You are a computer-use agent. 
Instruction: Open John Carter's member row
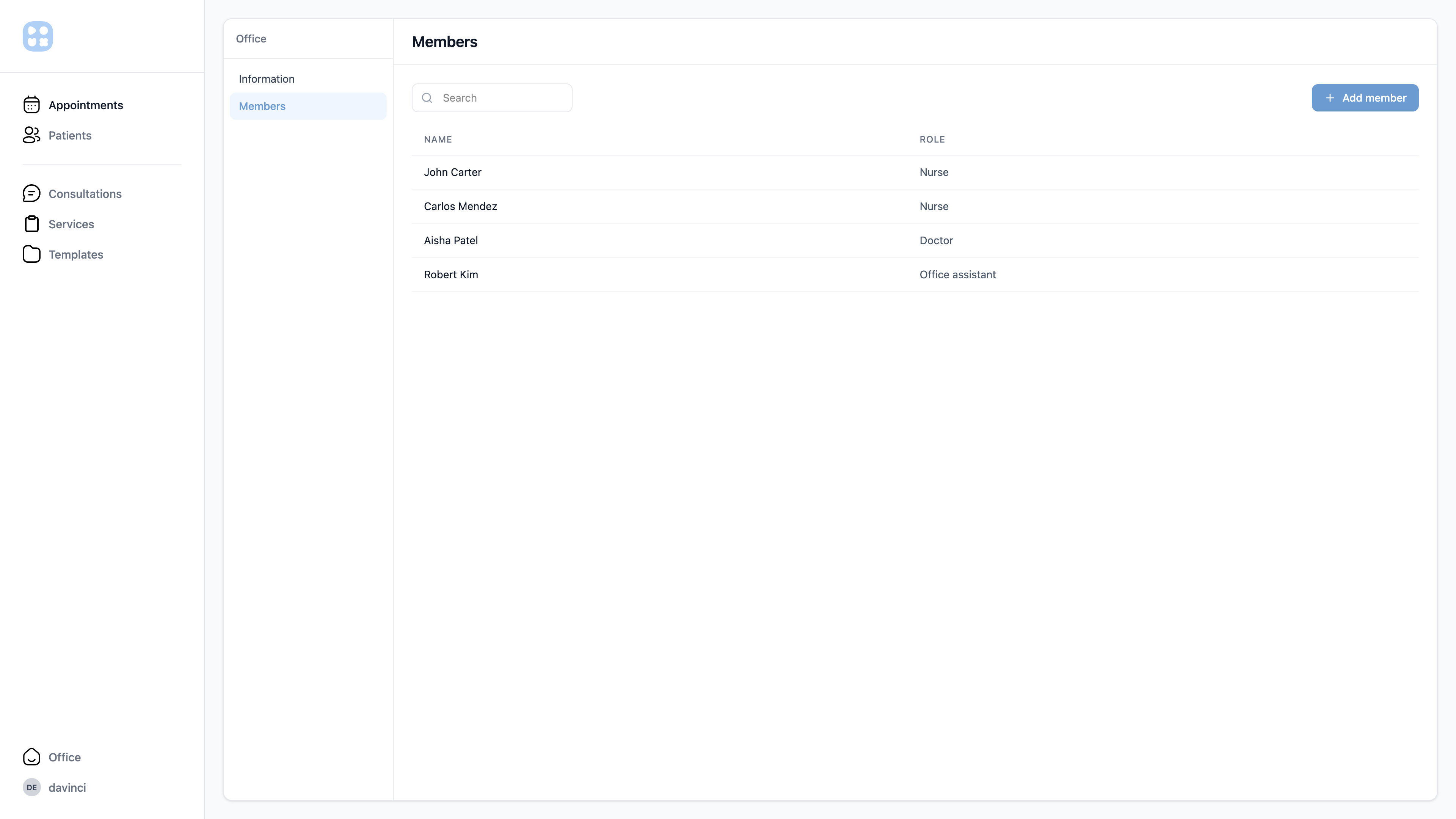pyautogui.click(x=453, y=173)
